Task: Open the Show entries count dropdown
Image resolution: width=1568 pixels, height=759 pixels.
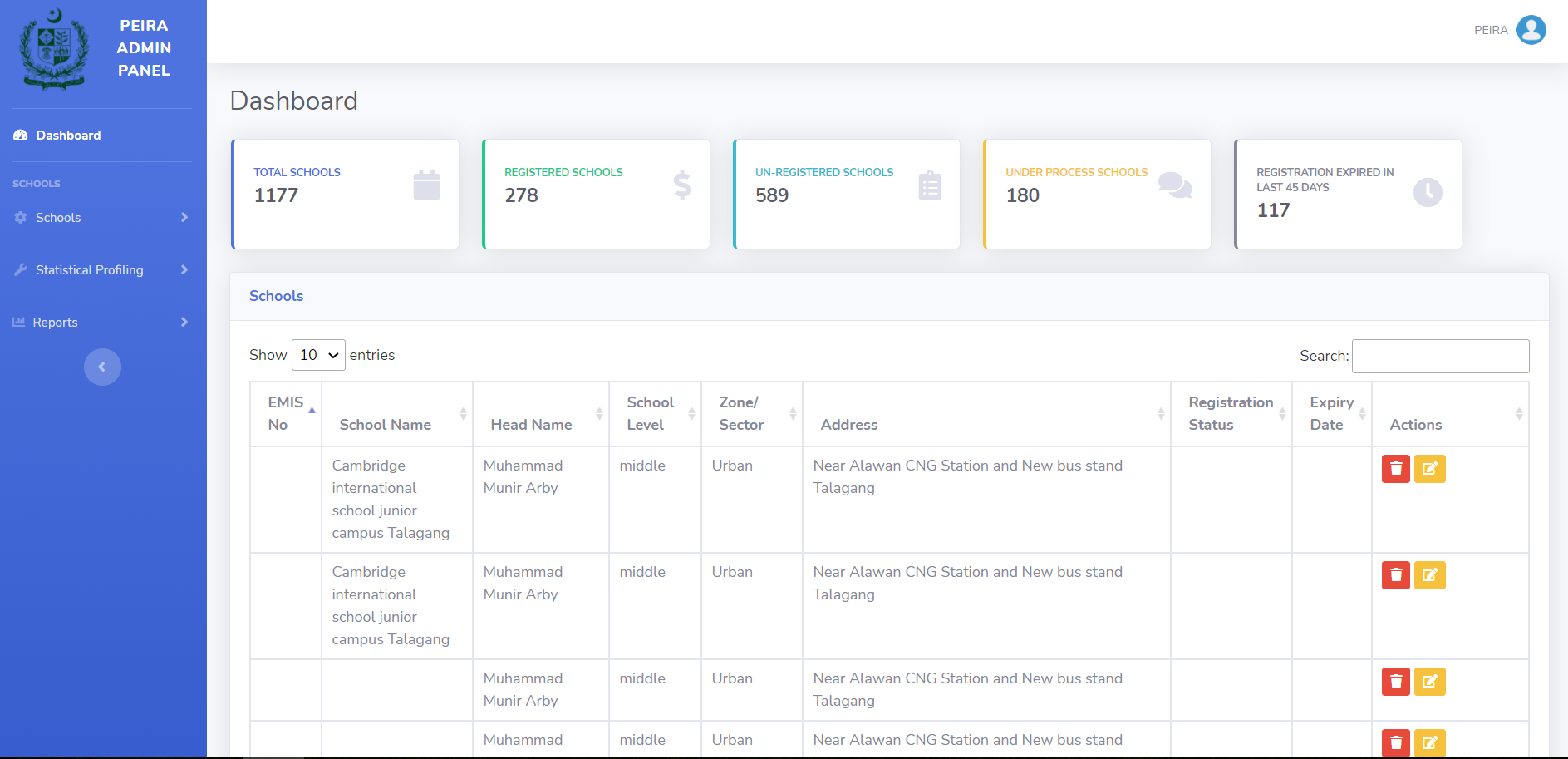Action: pyautogui.click(x=318, y=355)
